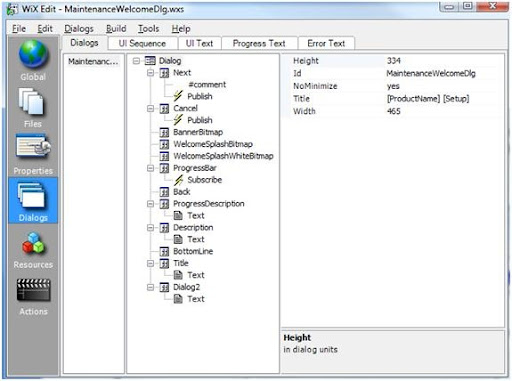This screenshot has height=381, width=512.
Task: Click the Cancel control icon
Action: (164, 108)
